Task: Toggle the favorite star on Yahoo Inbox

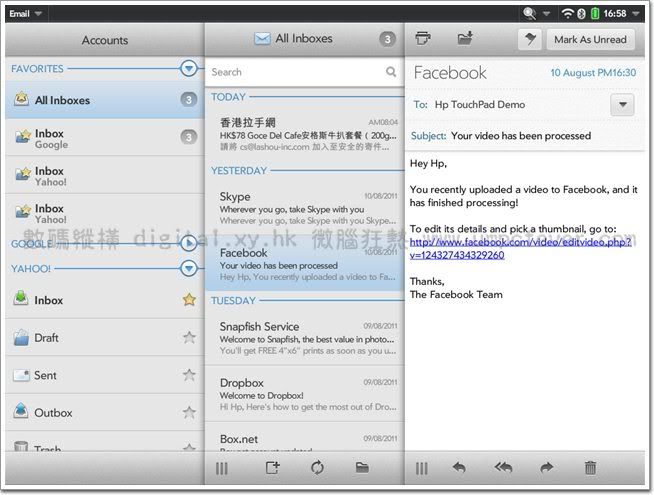Action: tap(188, 300)
